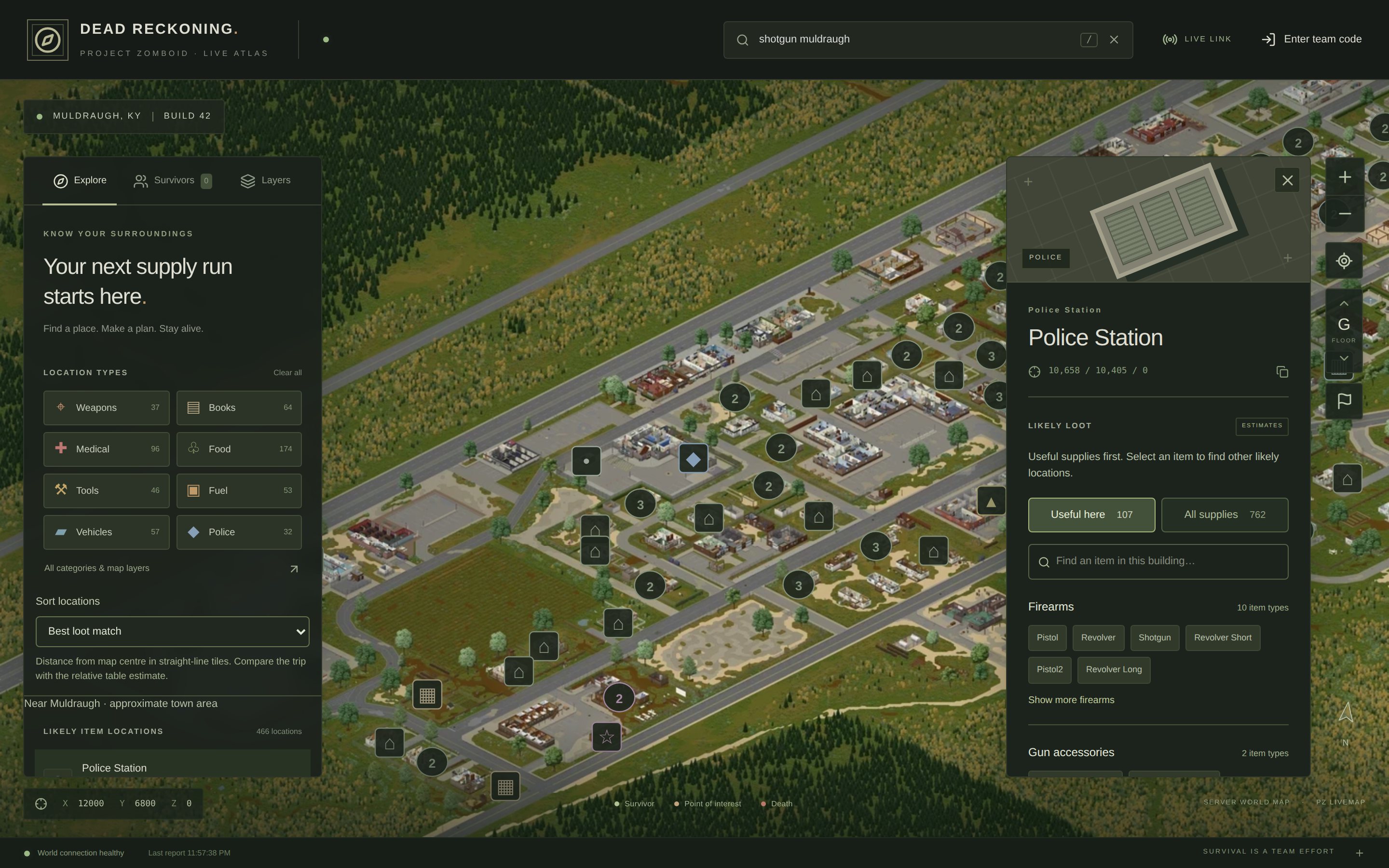Click Enter team code
The image size is (1389, 868).
point(1311,40)
